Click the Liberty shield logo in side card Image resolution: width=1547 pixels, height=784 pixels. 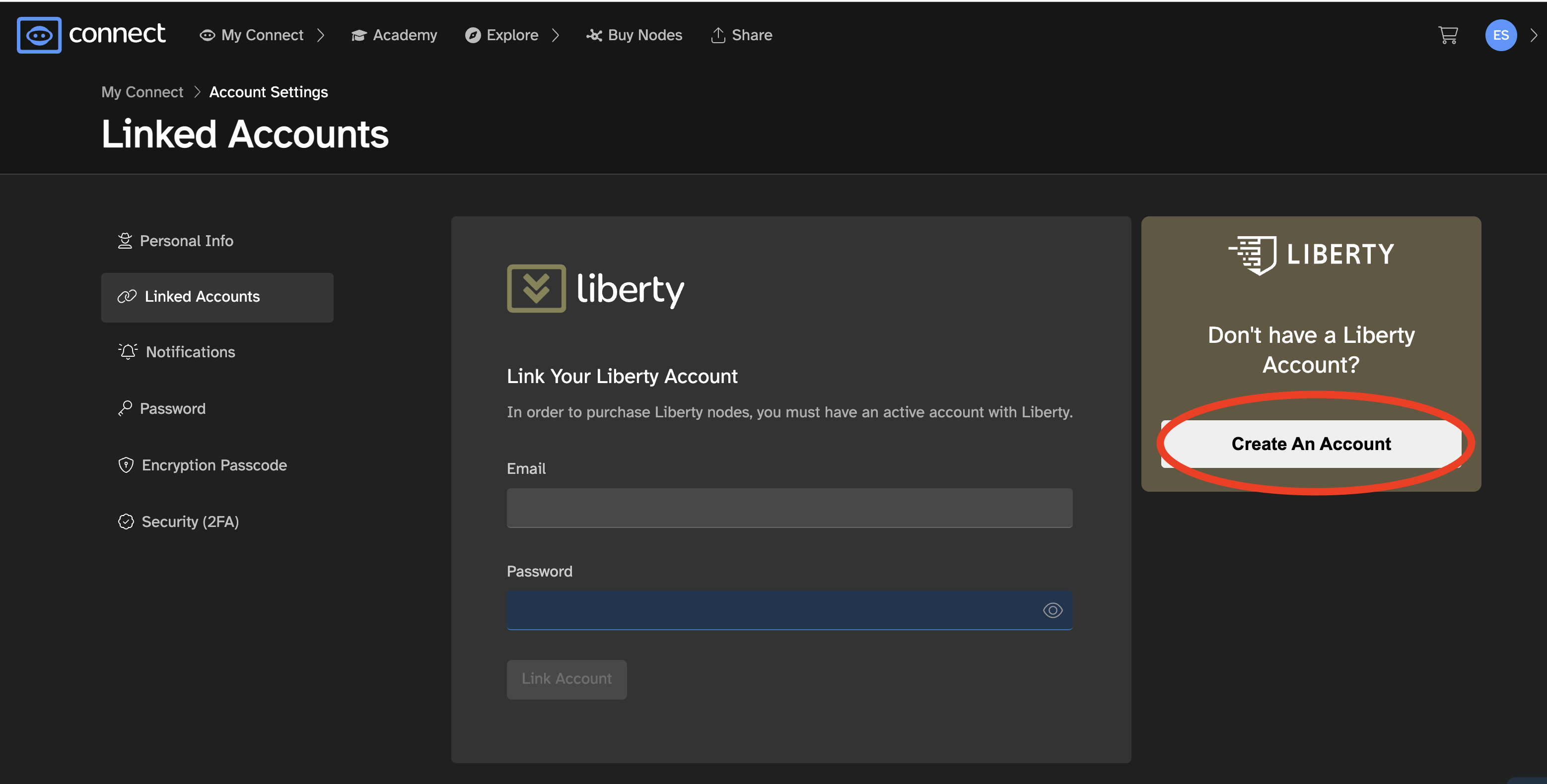1252,255
